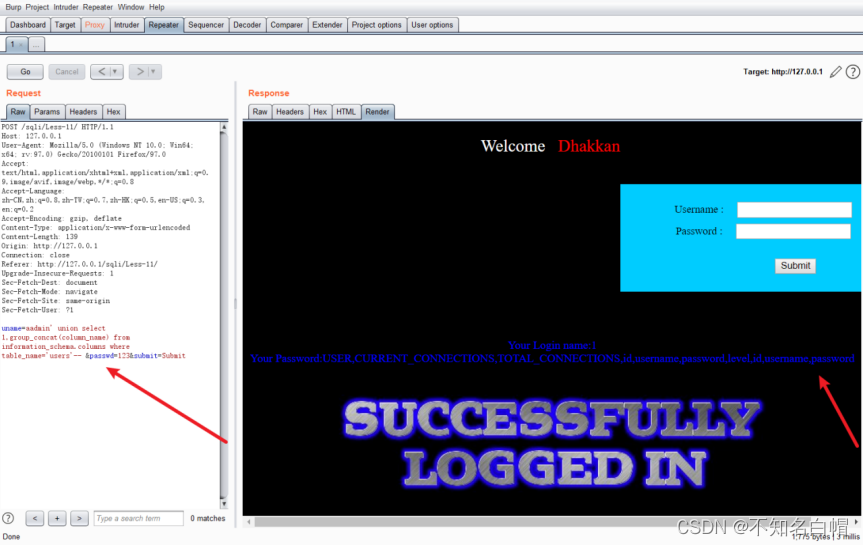Open back history dropdown arrow
863x546 pixels.
tap(115, 72)
